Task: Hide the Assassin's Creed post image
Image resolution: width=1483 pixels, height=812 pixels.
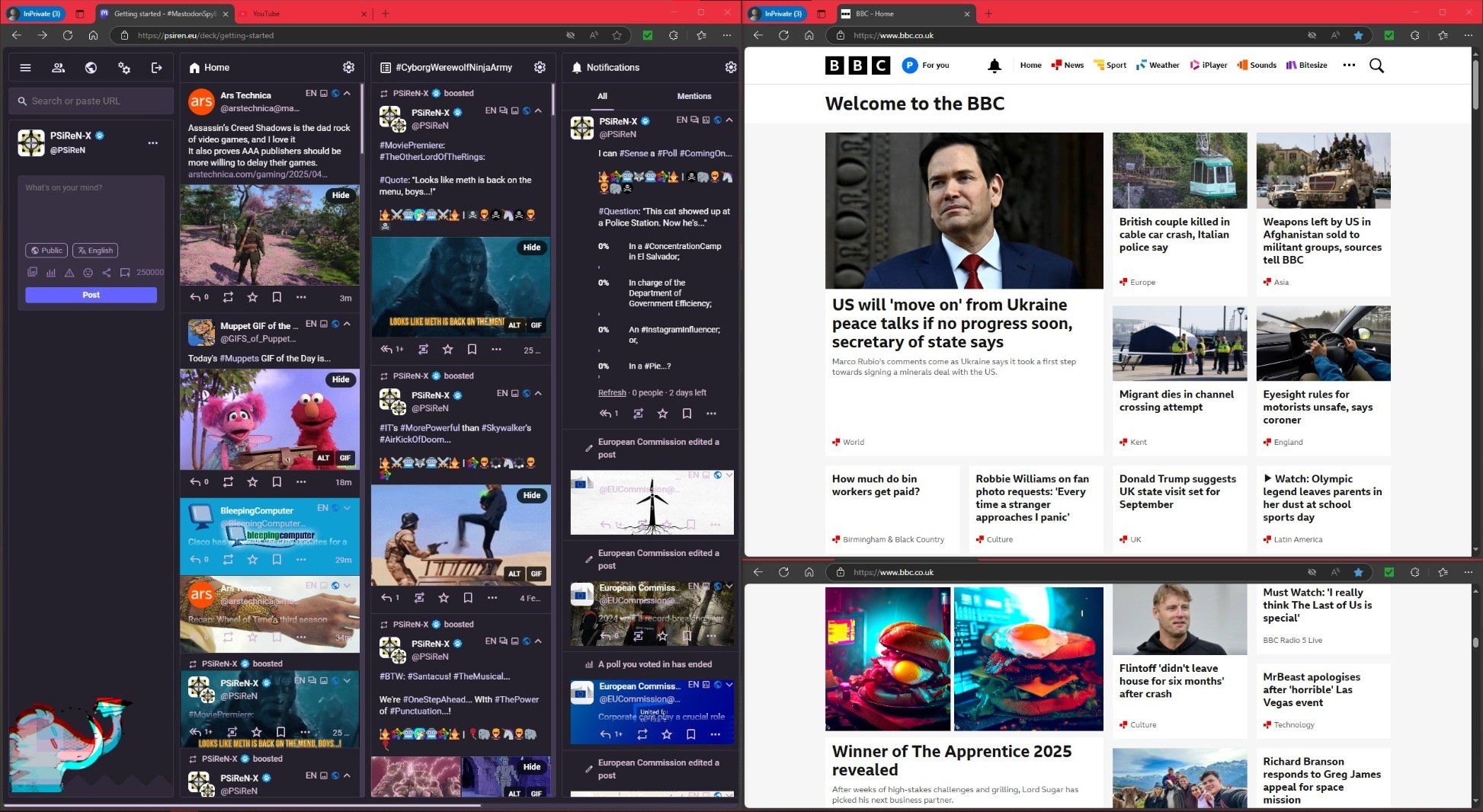Action: tap(341, 195)
